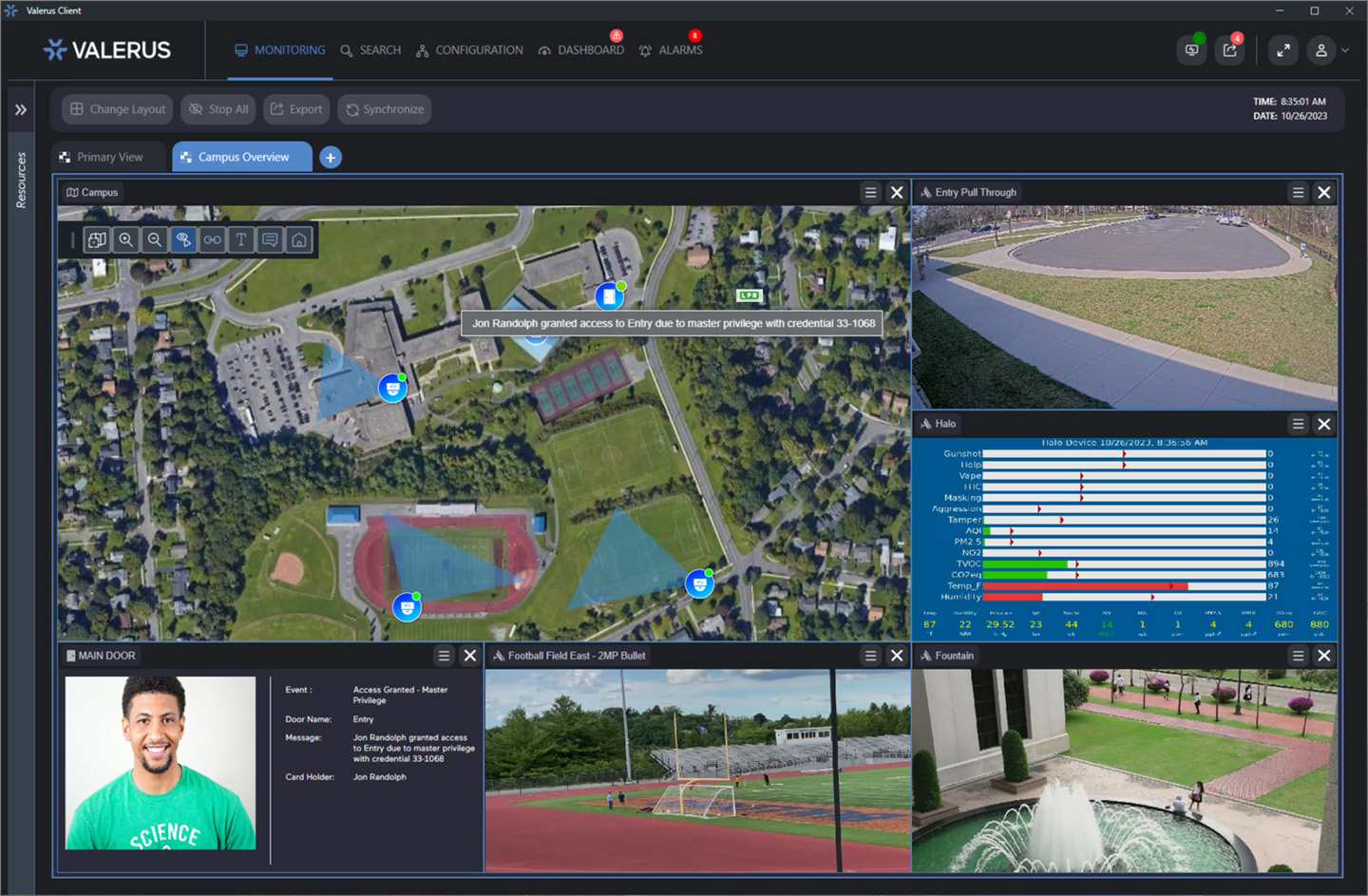The width and height of the screenshot is (1368, 896).
Task: Click the zoom in magnifier on map toolbar
Action: point(125,240)
